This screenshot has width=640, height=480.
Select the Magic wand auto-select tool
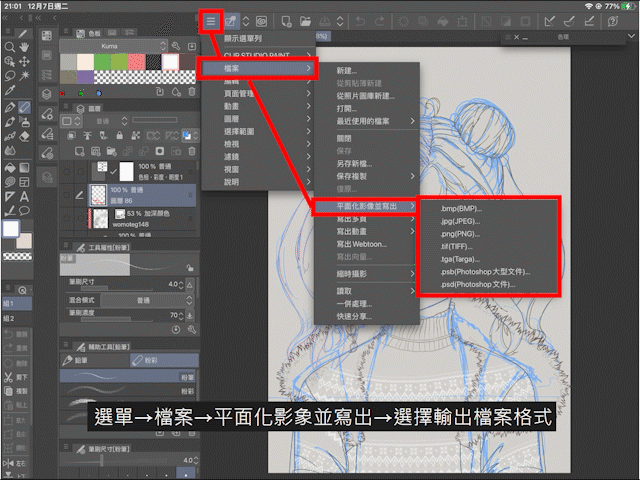24,75
